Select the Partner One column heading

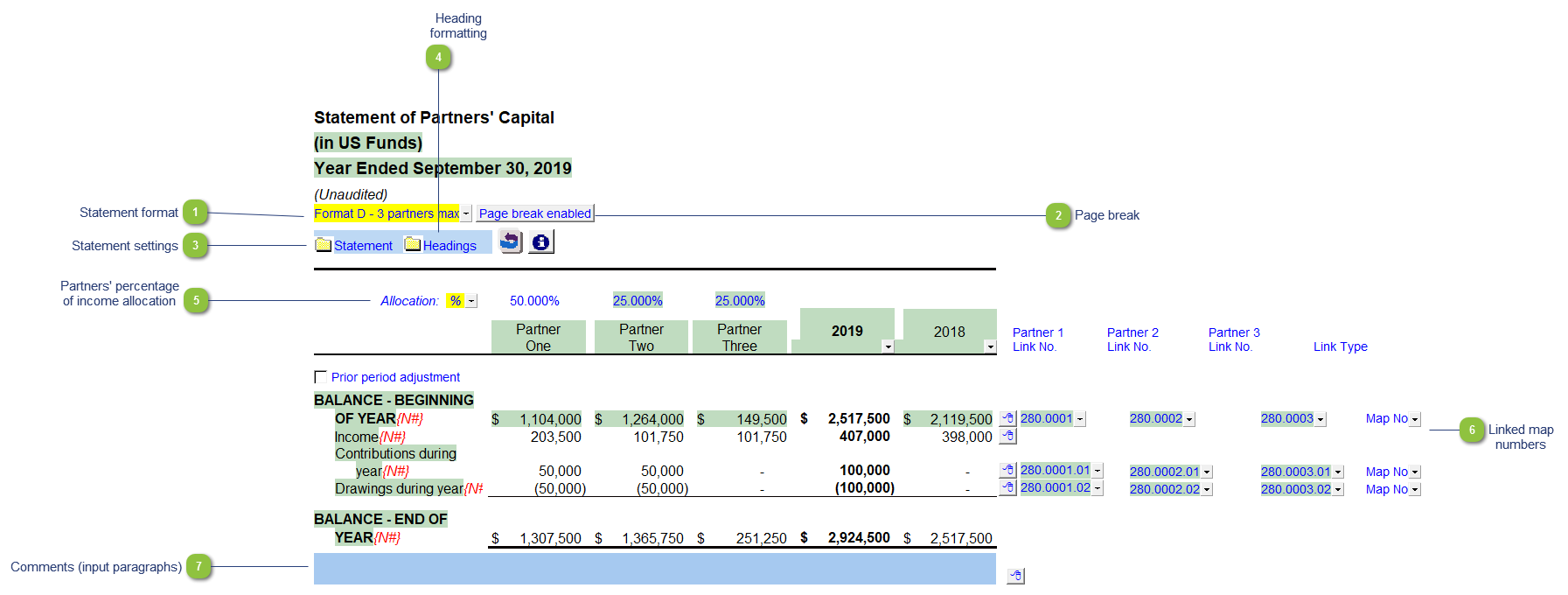tap(538, 337)
